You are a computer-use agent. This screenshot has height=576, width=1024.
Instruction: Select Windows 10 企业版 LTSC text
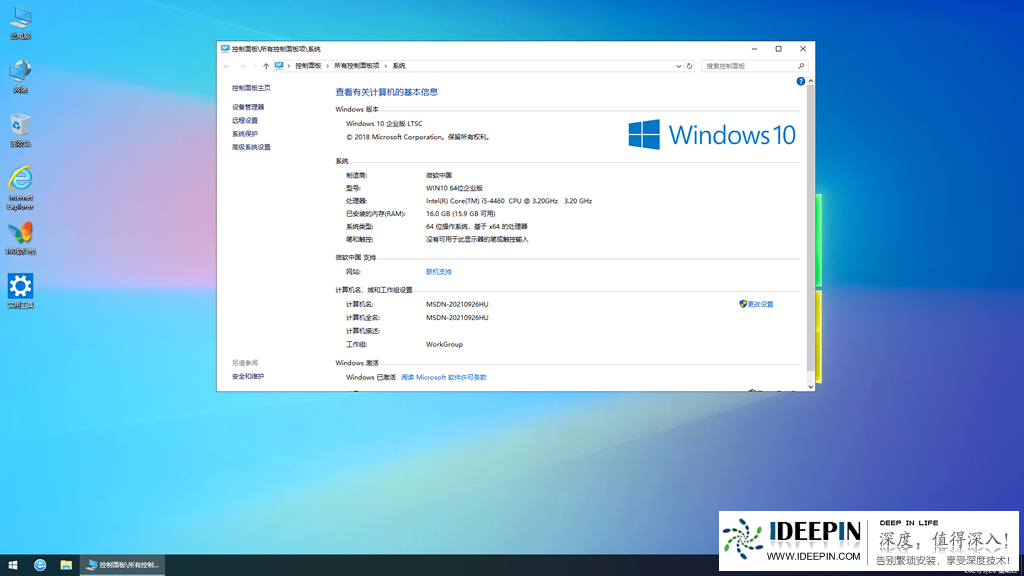[x=384, y=123]
